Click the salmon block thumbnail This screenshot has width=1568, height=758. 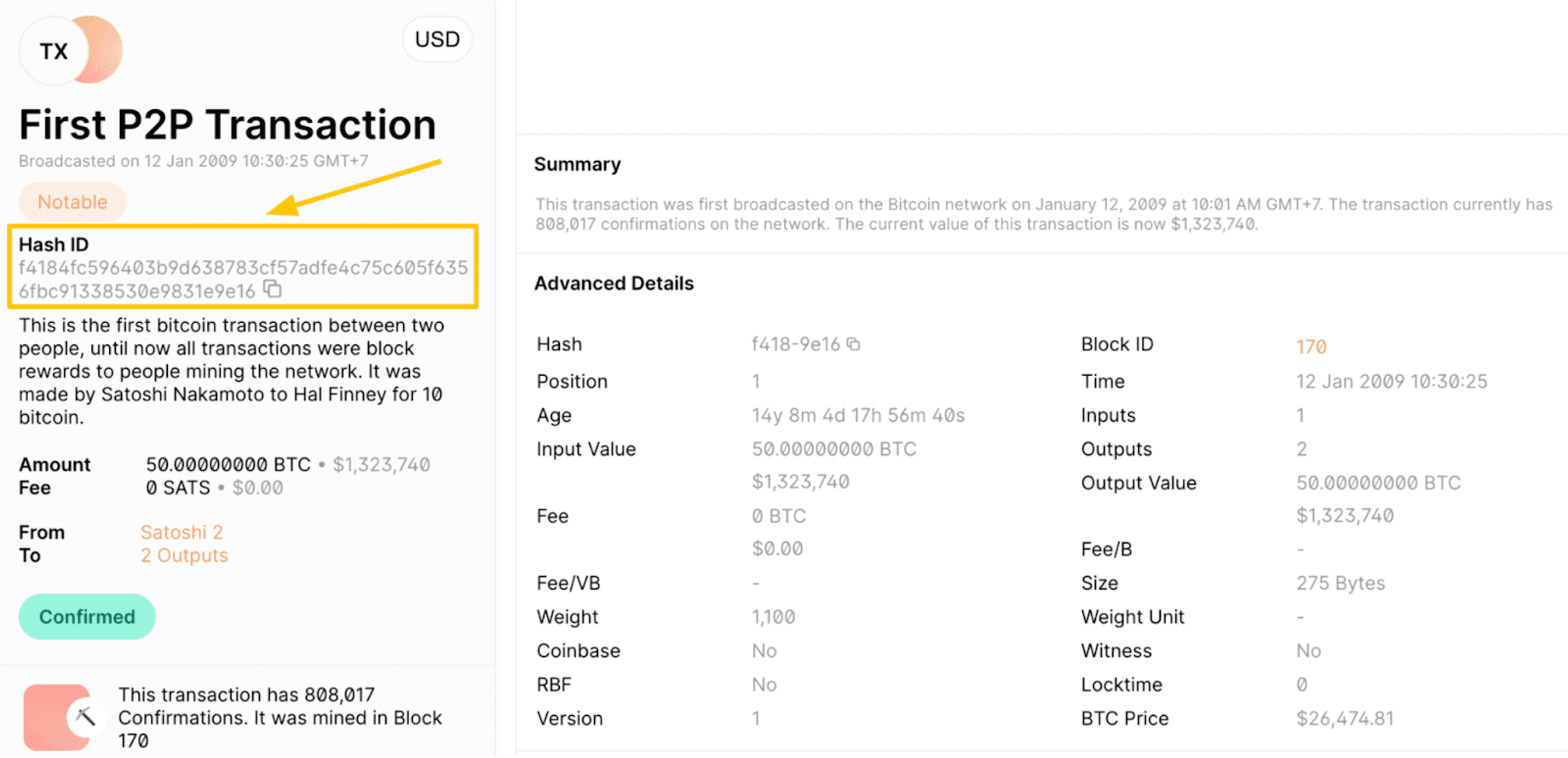coord(46,717)
